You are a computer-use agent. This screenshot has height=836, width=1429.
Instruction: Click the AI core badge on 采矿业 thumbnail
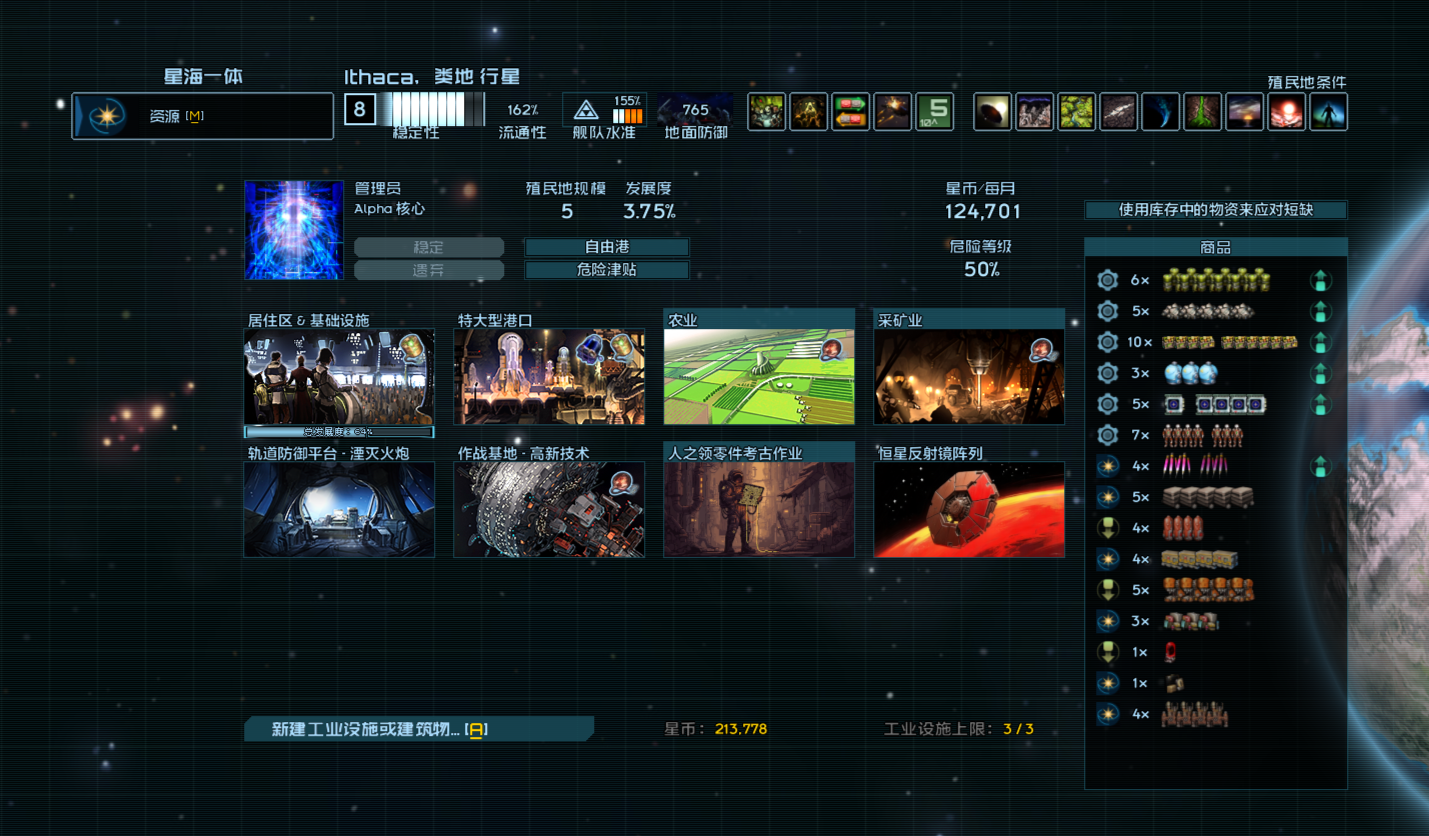(x=1041, y=350)
